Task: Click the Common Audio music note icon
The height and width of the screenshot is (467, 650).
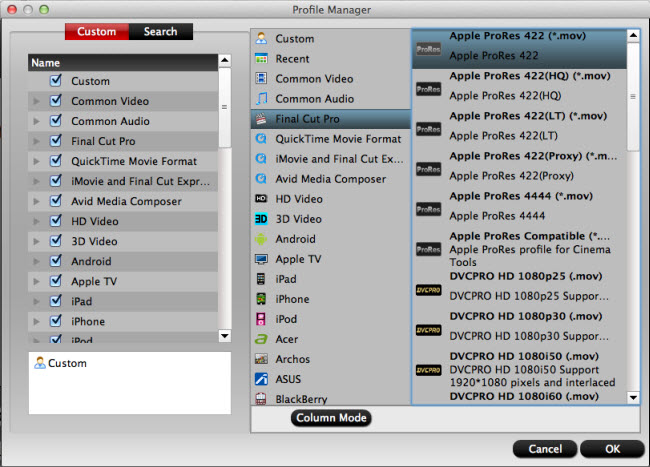Action: [x=261, y=98]
